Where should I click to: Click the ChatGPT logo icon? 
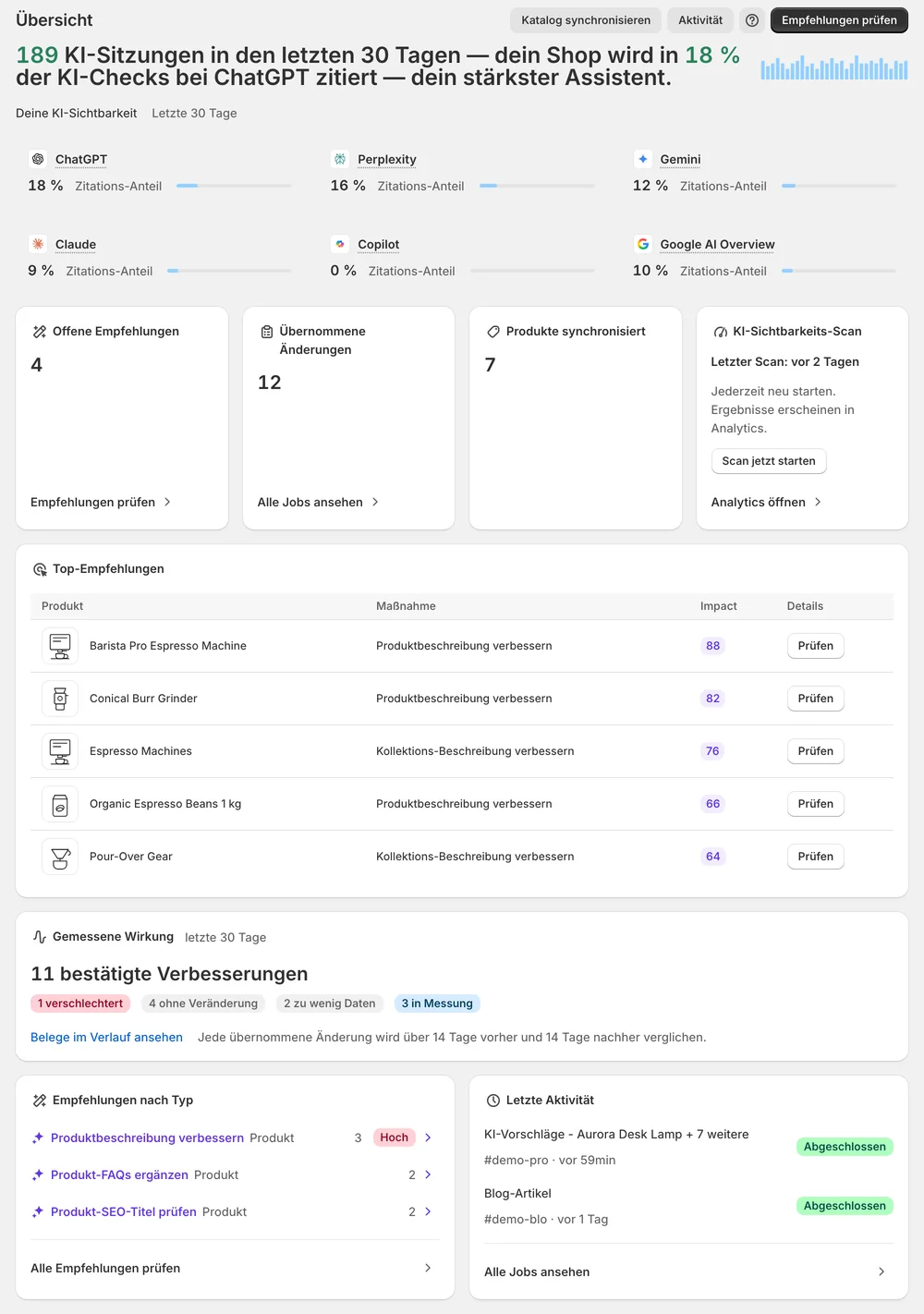[x=38, y=159]
